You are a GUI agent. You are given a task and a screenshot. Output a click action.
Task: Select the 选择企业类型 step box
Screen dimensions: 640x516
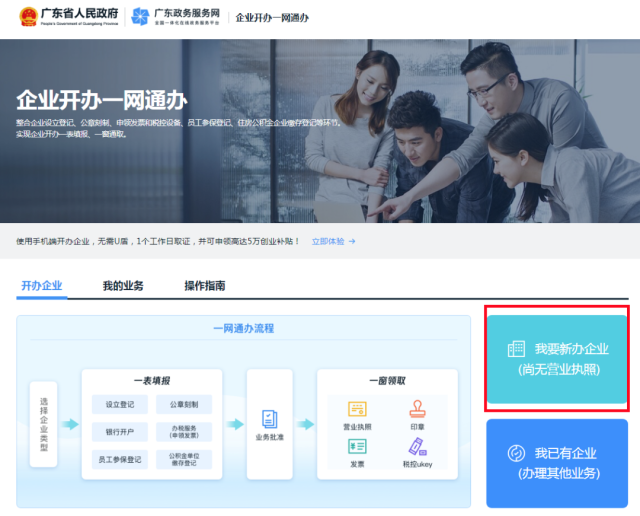(44, 424)
